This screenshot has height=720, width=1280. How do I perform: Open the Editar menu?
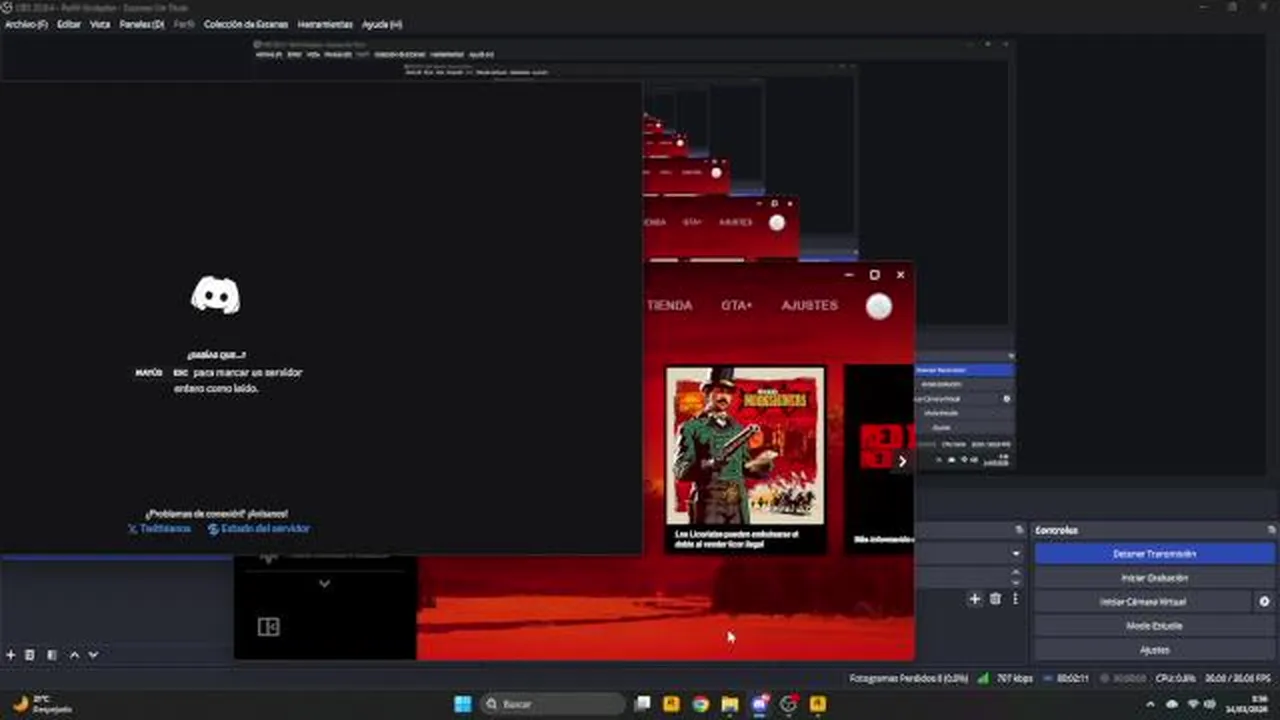pos(69,24)
